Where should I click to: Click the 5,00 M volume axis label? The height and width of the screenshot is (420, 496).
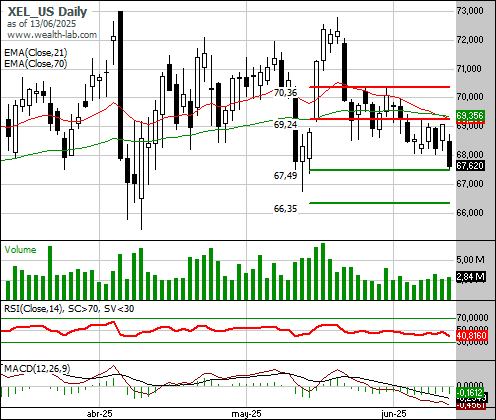pyautogui.click(x=470, y=259)
